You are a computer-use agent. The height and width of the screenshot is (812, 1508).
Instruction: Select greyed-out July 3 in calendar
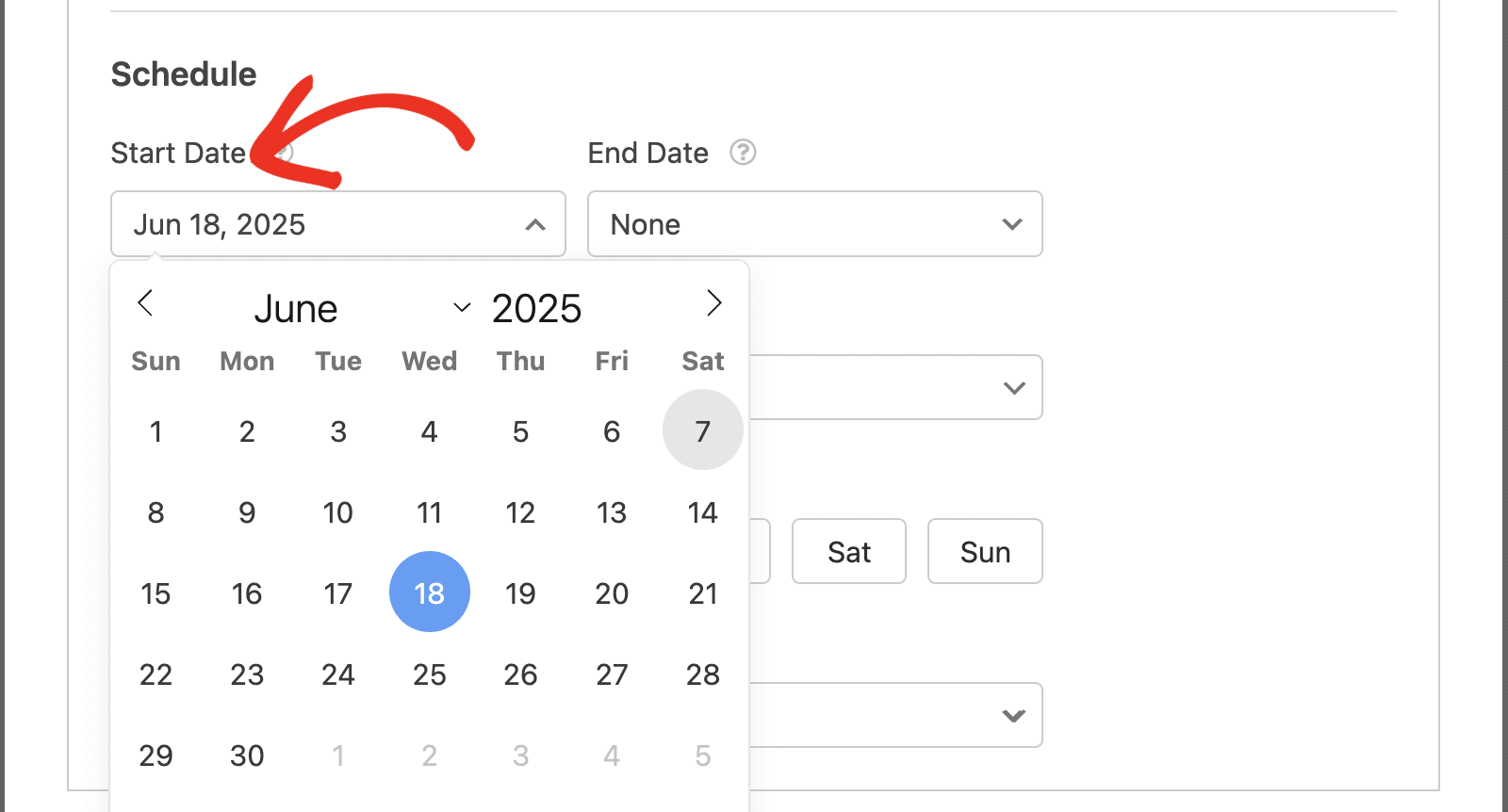pyautogui.click(x=520, y=755)
